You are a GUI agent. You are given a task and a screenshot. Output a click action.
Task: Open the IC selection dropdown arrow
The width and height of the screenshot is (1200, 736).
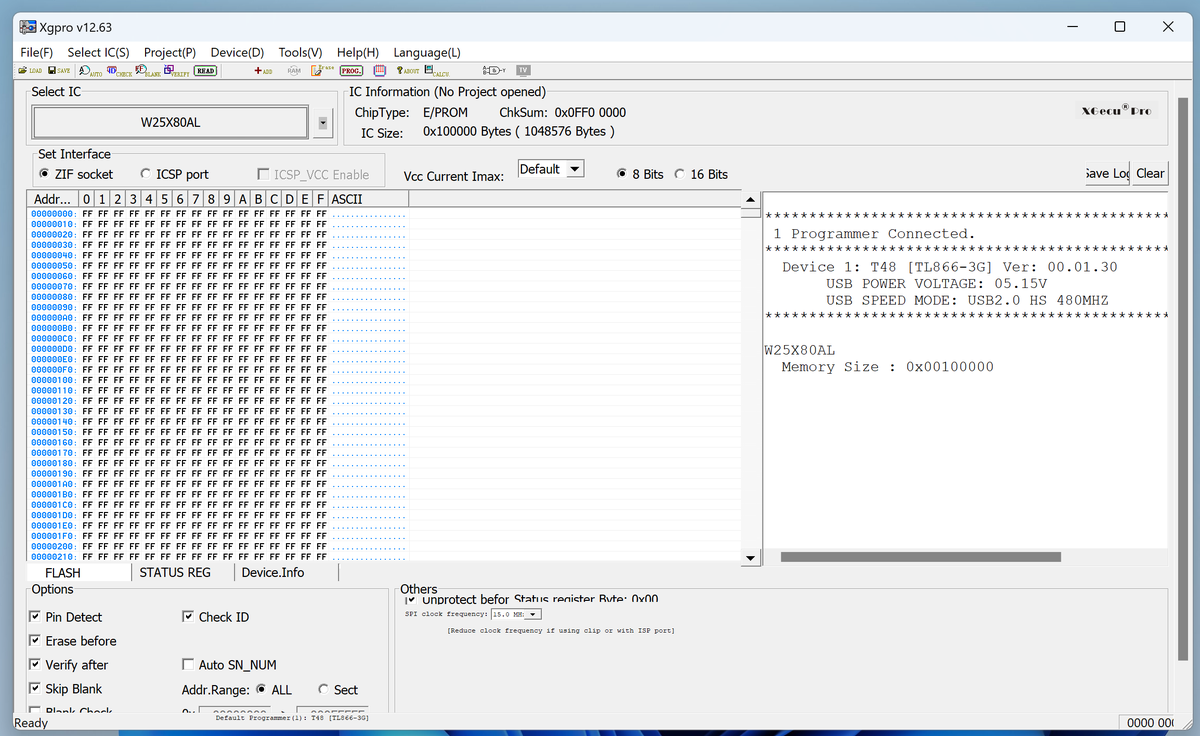[x=322, y=123]
